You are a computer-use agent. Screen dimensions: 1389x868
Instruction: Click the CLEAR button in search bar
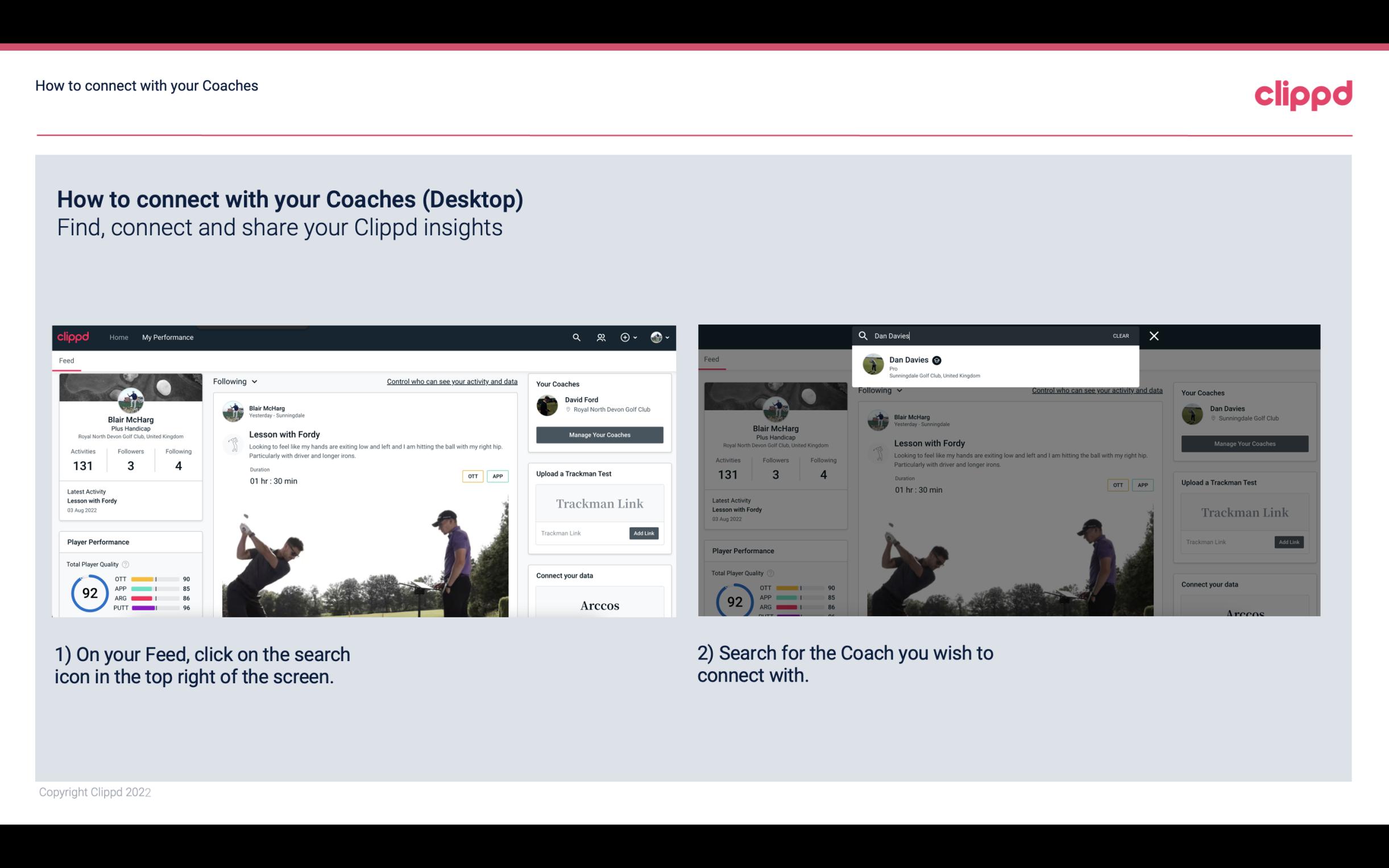(1120, 335)
